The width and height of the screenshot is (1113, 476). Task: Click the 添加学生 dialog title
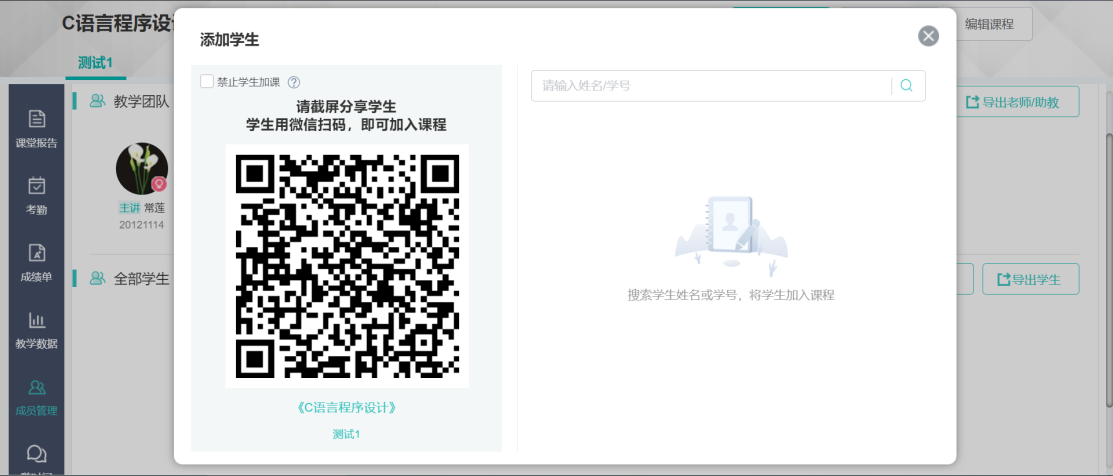[x=229, y=40]
